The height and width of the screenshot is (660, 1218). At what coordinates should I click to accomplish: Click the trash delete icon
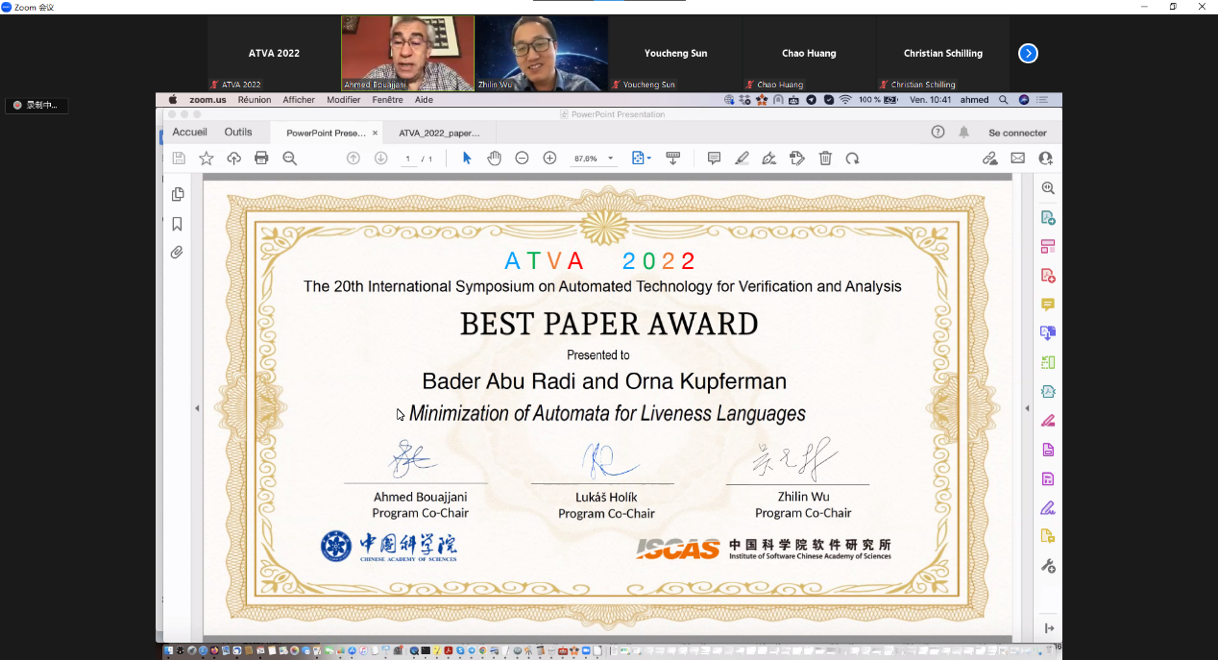825,158
